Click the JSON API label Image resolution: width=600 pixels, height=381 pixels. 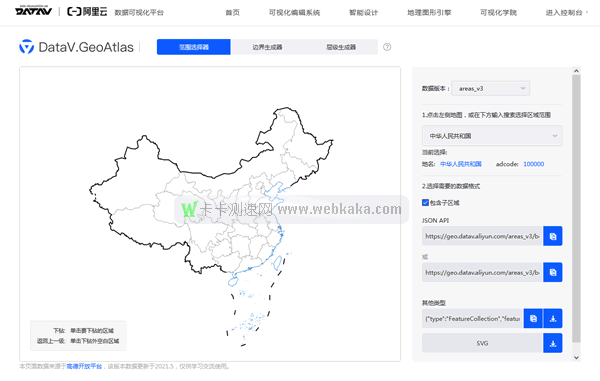(x=435, y=220)
